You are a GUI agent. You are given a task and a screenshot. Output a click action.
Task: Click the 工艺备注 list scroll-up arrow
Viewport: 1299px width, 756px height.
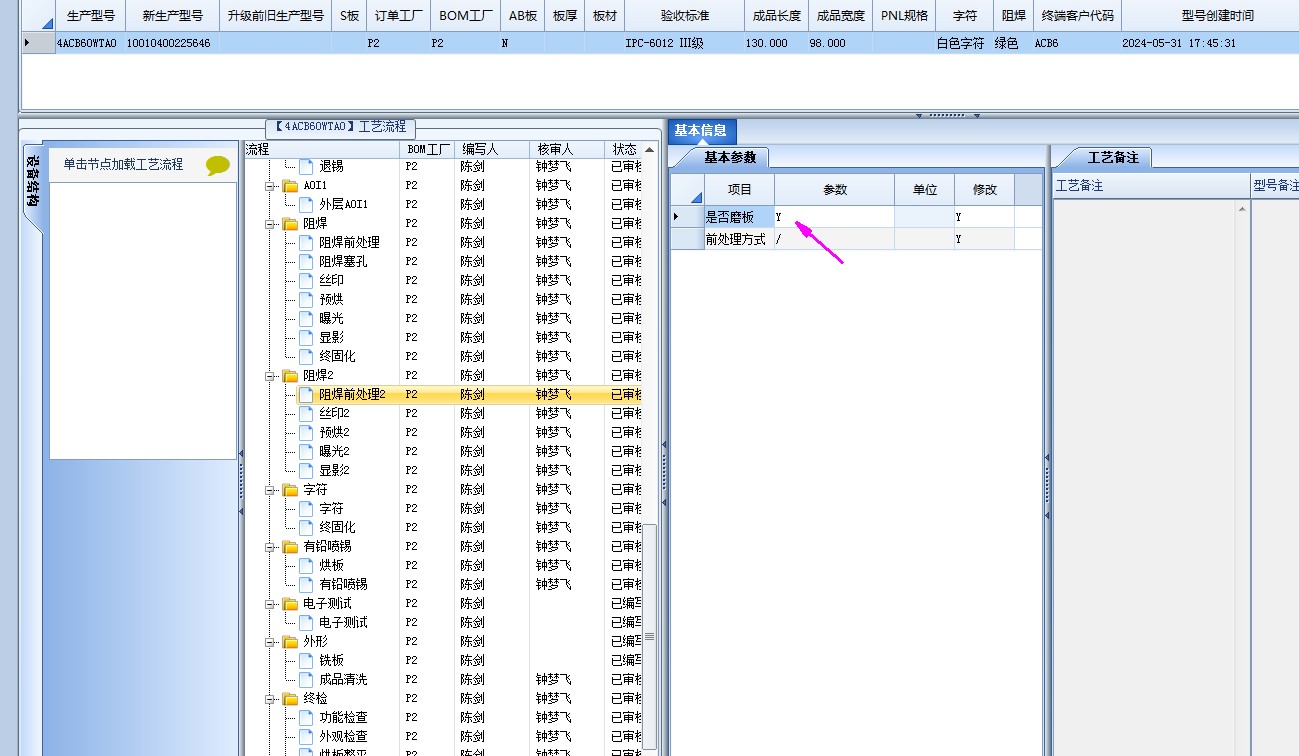tap(1243, 209)
